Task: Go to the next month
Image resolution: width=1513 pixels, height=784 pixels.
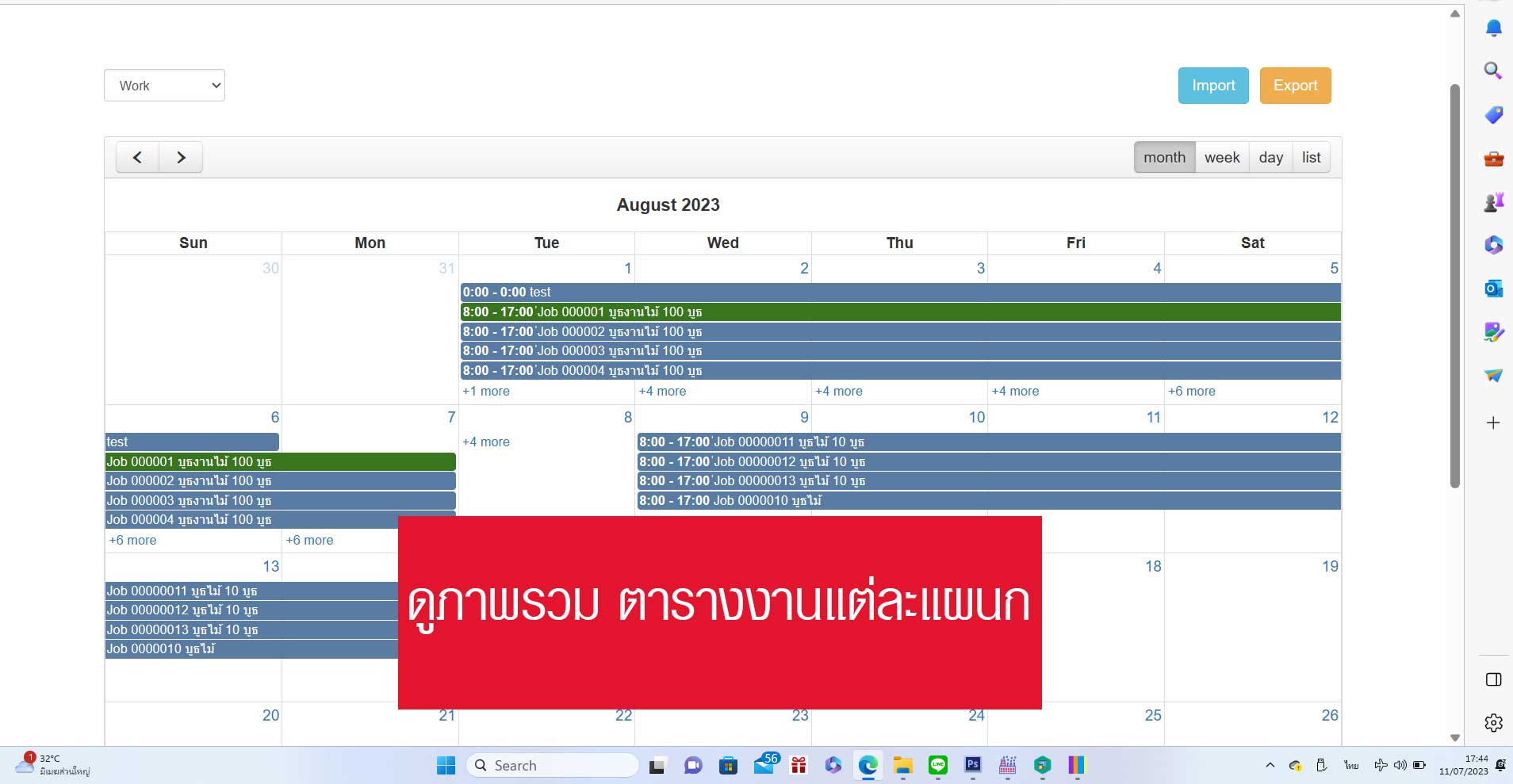Action: click(181, 157)
